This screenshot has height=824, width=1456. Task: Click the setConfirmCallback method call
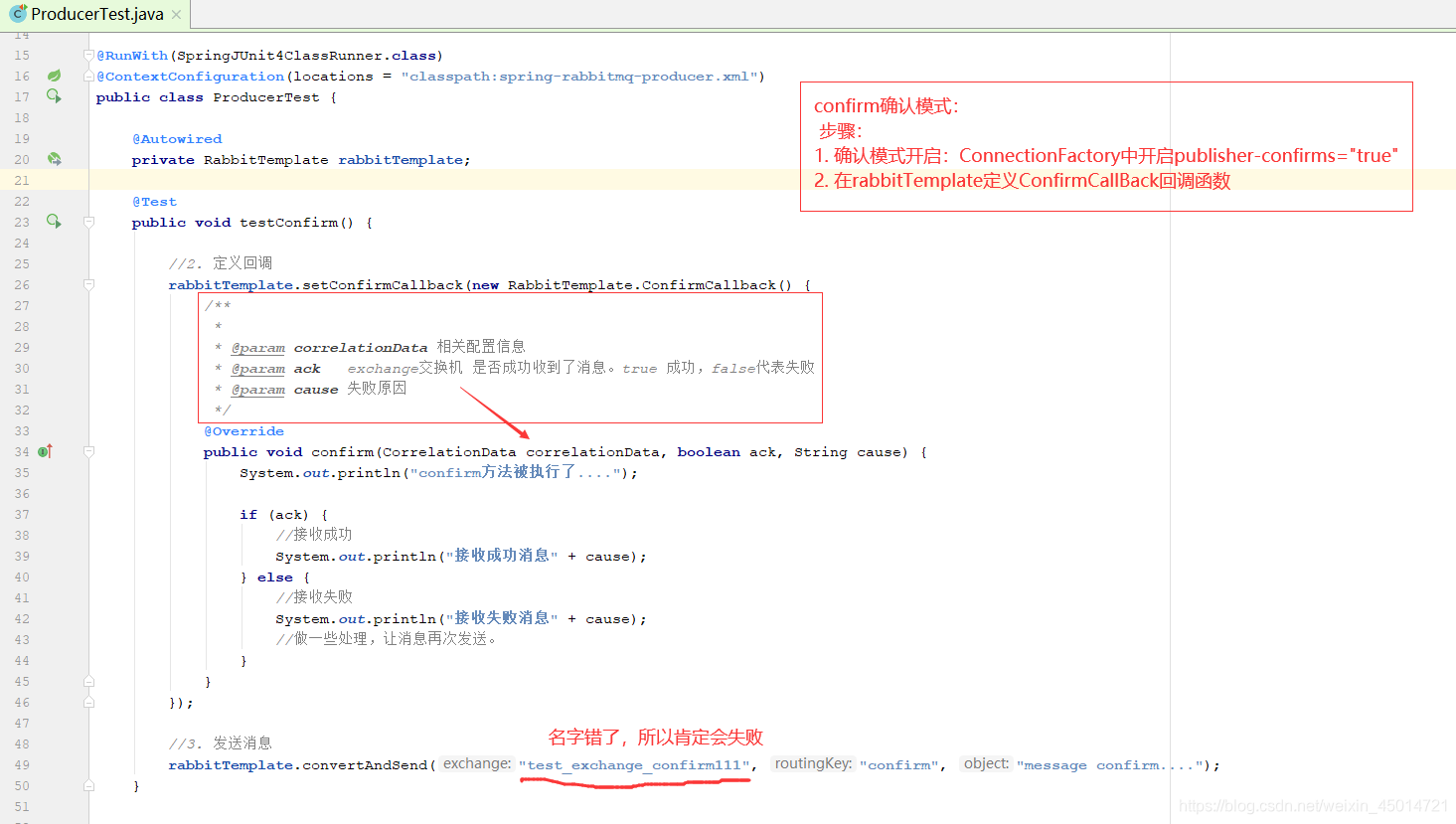pyautogui.click(x=383, y=285)
